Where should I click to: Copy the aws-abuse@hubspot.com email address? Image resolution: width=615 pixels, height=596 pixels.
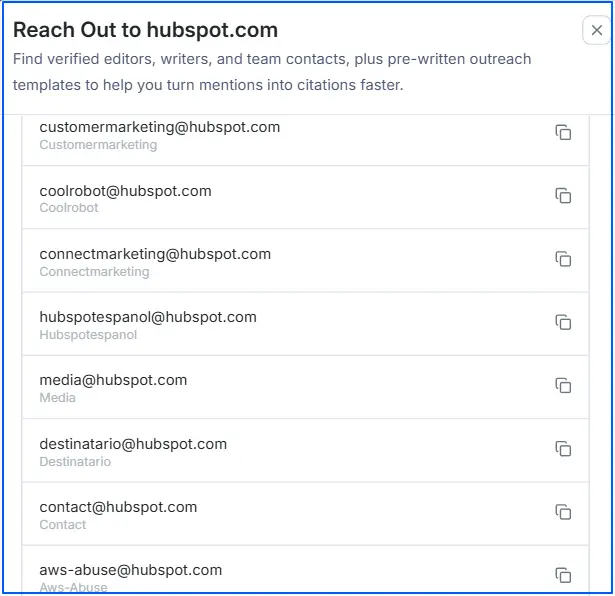563,575
